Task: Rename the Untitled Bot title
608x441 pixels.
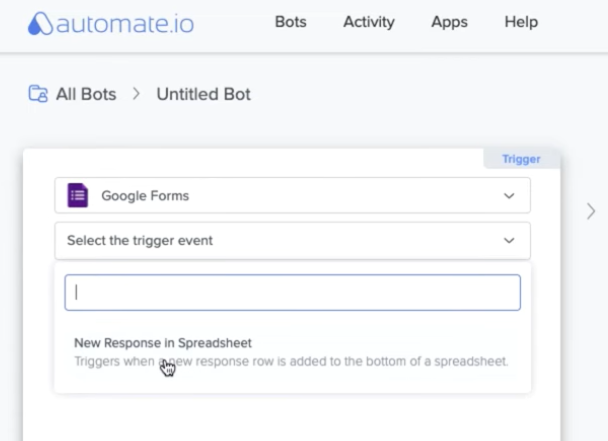Action: click(204, 95)
